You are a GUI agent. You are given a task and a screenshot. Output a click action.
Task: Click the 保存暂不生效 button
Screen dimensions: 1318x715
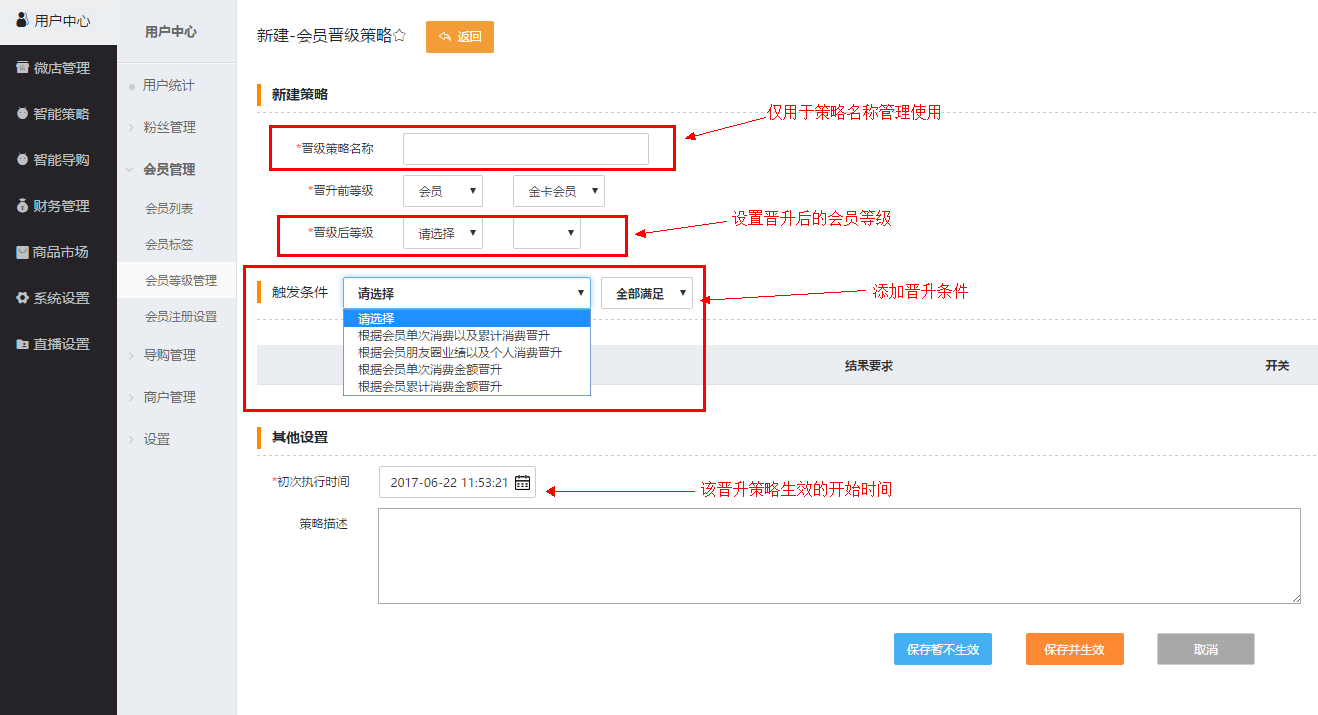pyautogui.click(x=942, y=649)
